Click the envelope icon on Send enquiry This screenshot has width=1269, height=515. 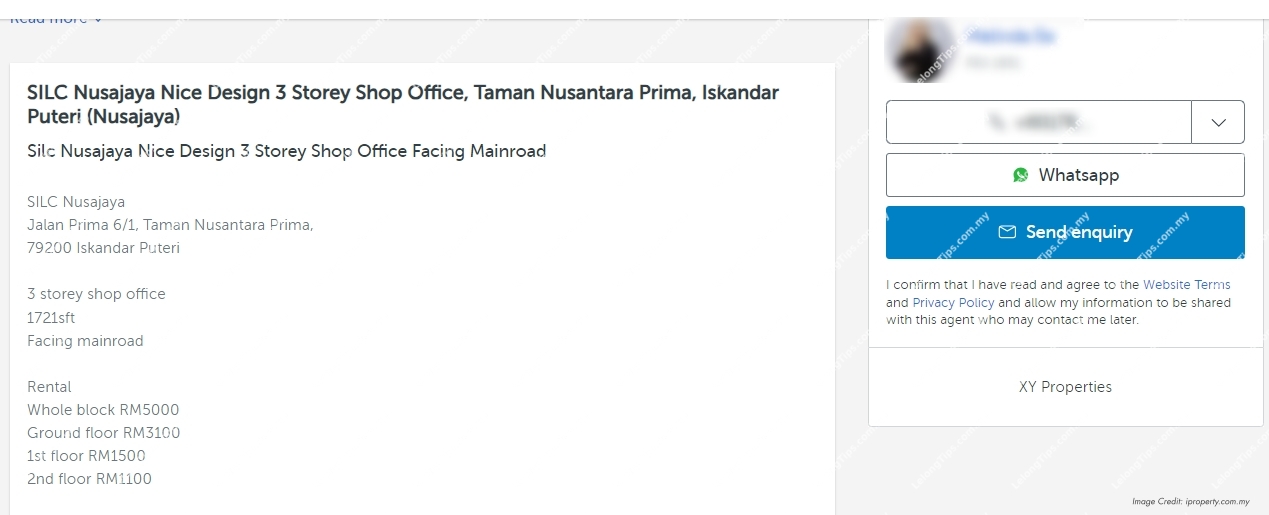click(x=1007, y=232)
